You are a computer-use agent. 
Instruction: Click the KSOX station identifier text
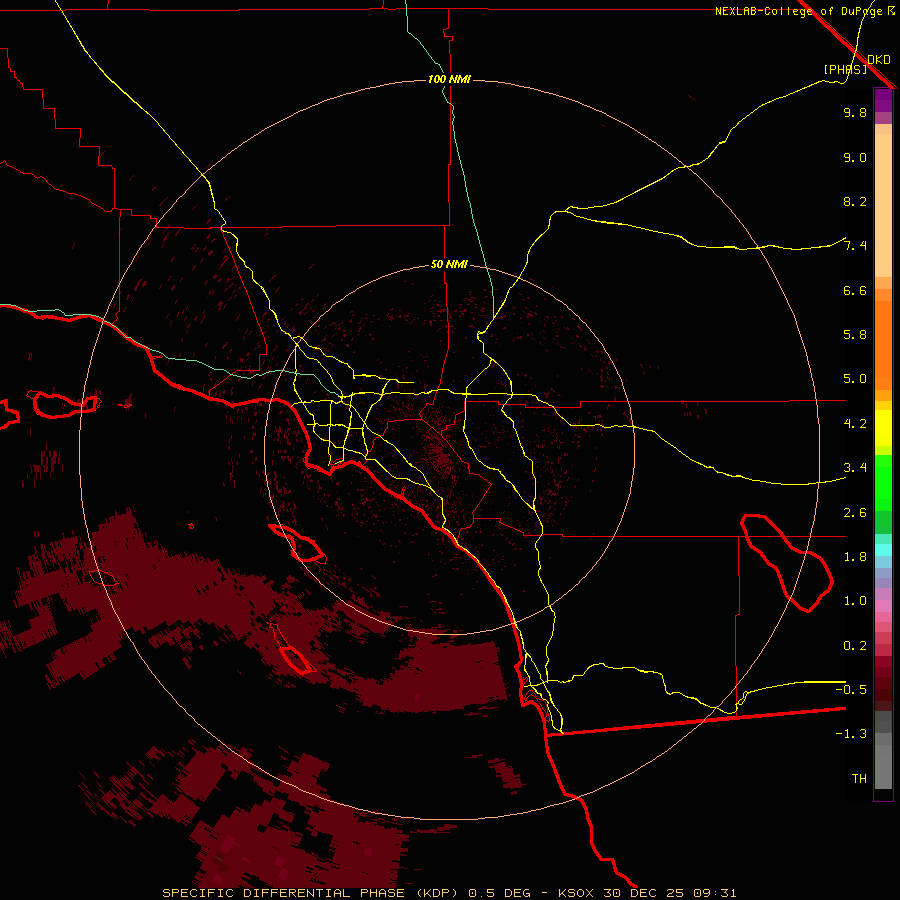(x=577, y=893)
